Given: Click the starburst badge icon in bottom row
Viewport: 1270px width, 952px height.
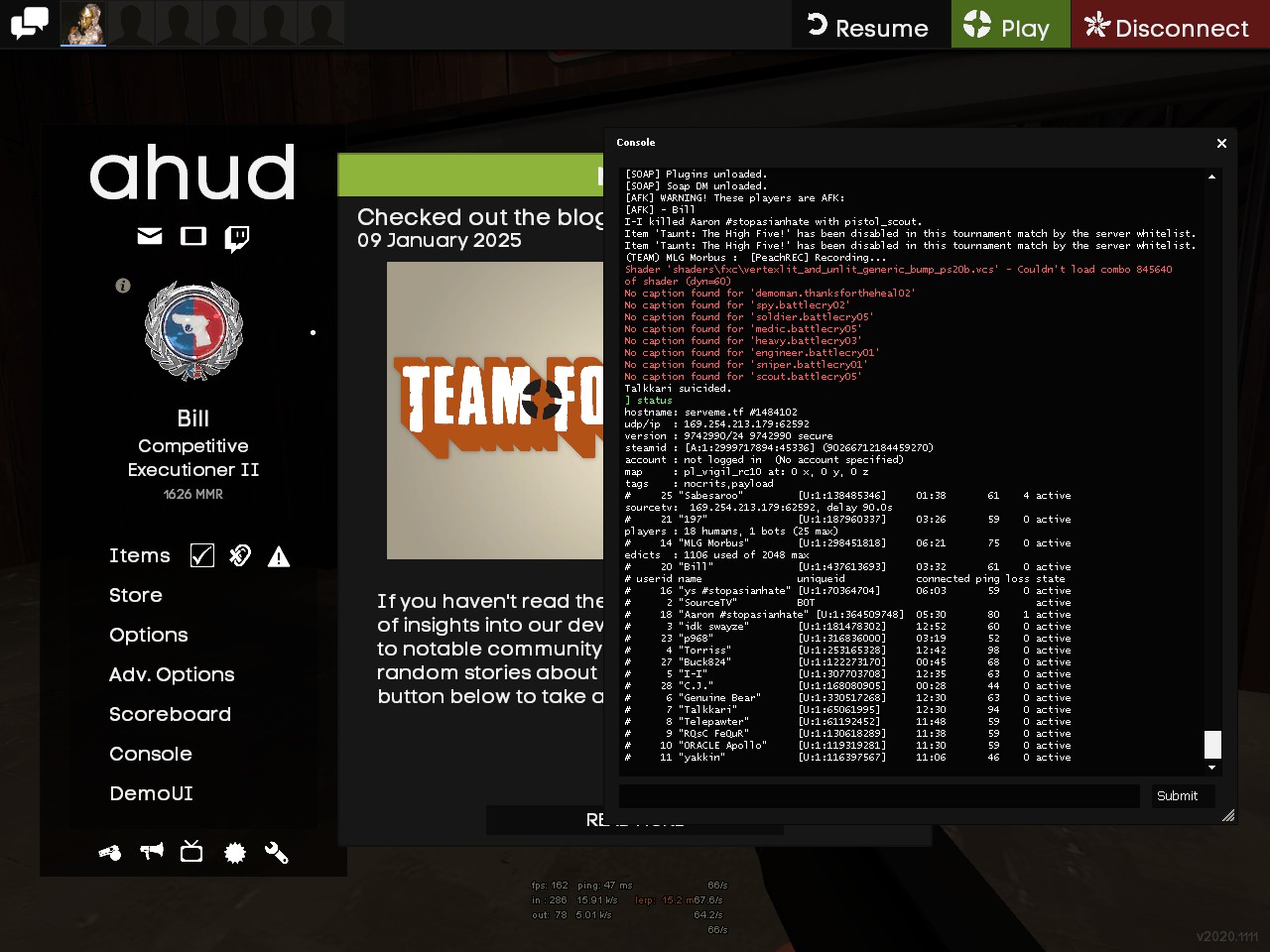Looking at the screenshot, I should (235, 852).
